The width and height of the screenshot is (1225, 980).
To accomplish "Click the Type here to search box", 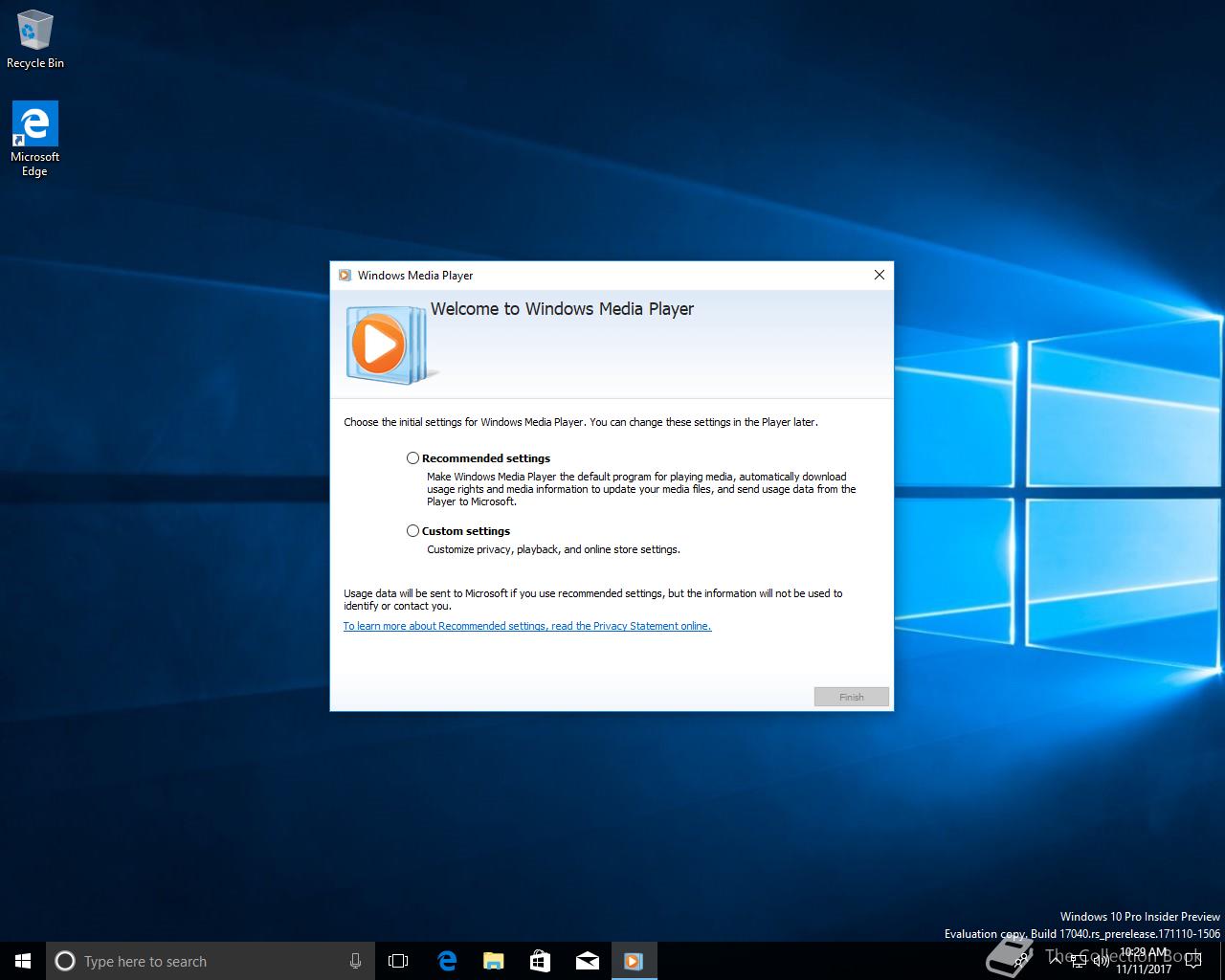I will 209,961.
